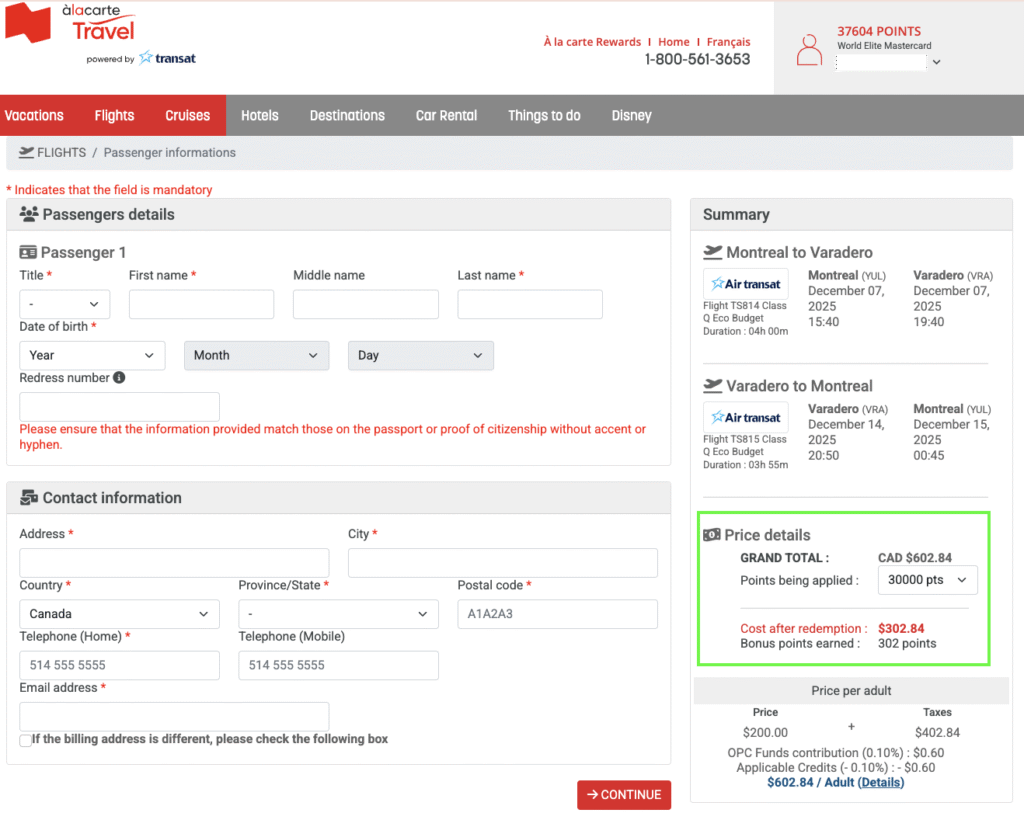Click the user profile avatar icon
The image size is (1024, 820).
pyautogui.click(x=809, y=50)
